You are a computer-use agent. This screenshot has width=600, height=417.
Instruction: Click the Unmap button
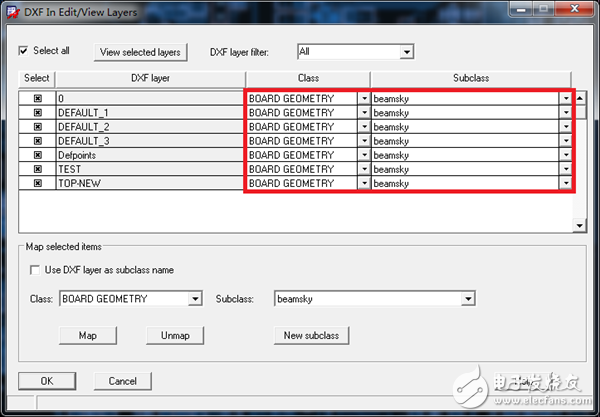coord(175,336)
